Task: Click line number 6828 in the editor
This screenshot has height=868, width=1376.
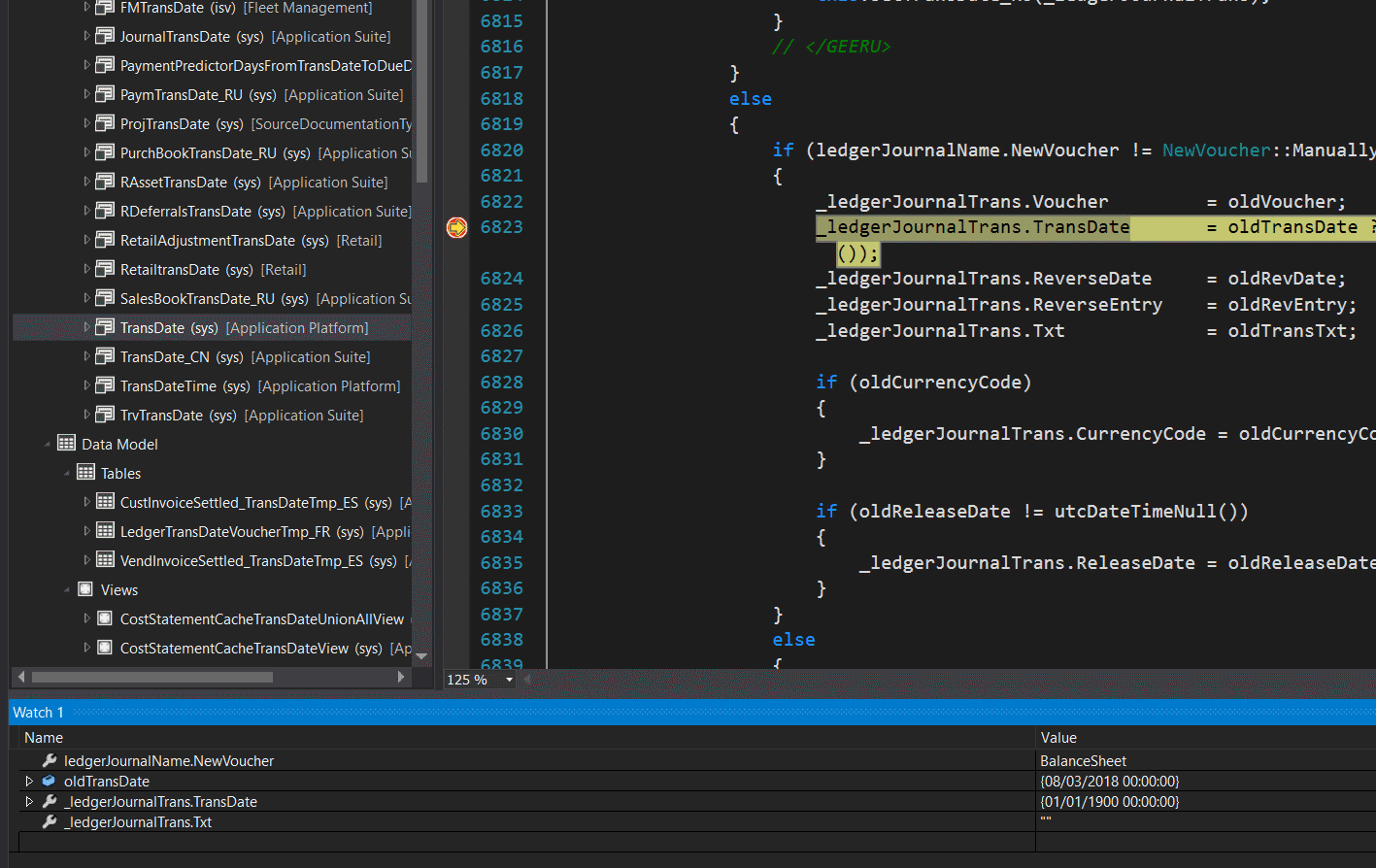Action: pos(502,383)
